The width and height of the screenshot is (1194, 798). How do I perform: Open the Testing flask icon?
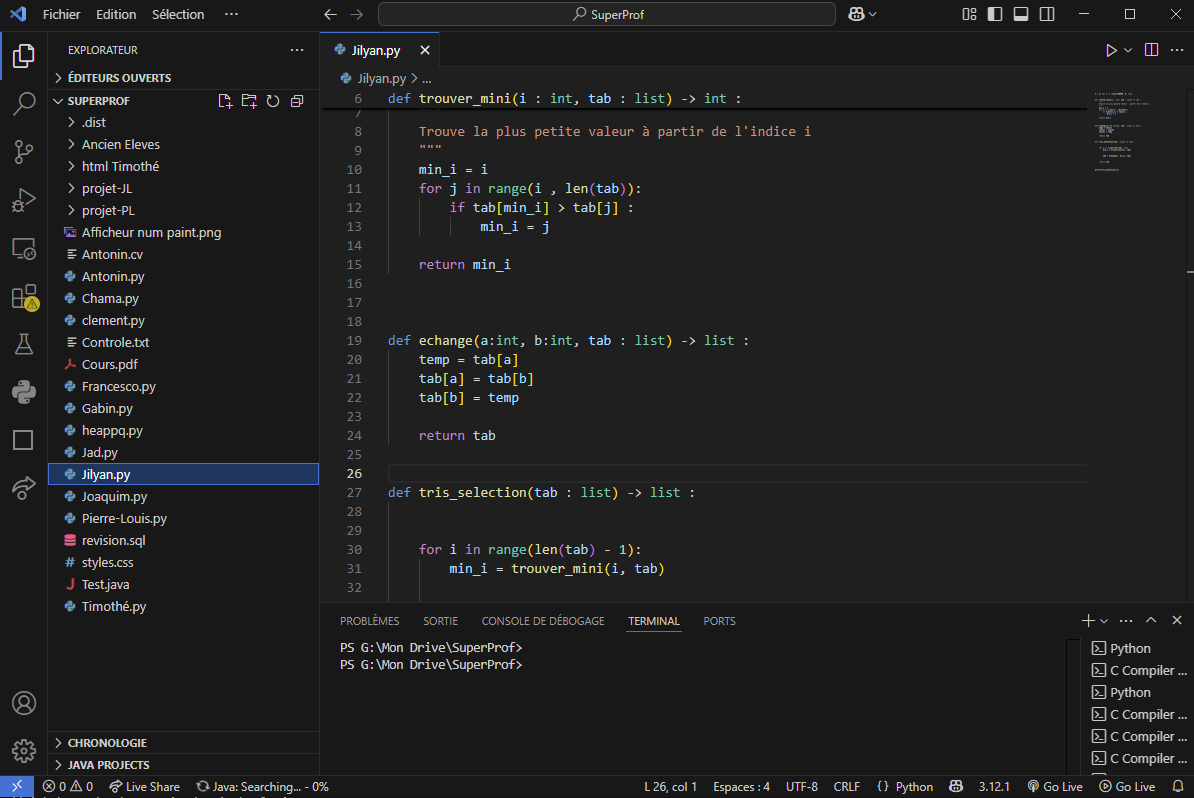(x=23, y=345)
